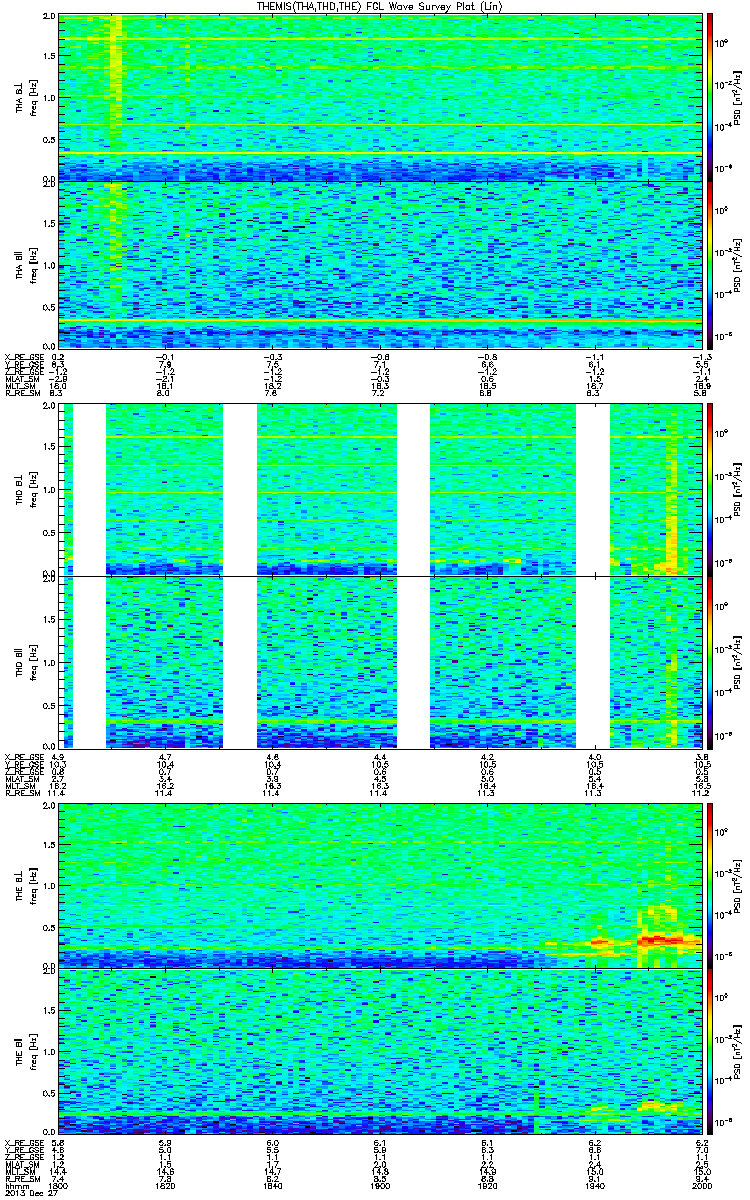Click the THD B-parallel freq [Hz] axis label
The width and height of the screenshot is (750, 1200).
32,662
